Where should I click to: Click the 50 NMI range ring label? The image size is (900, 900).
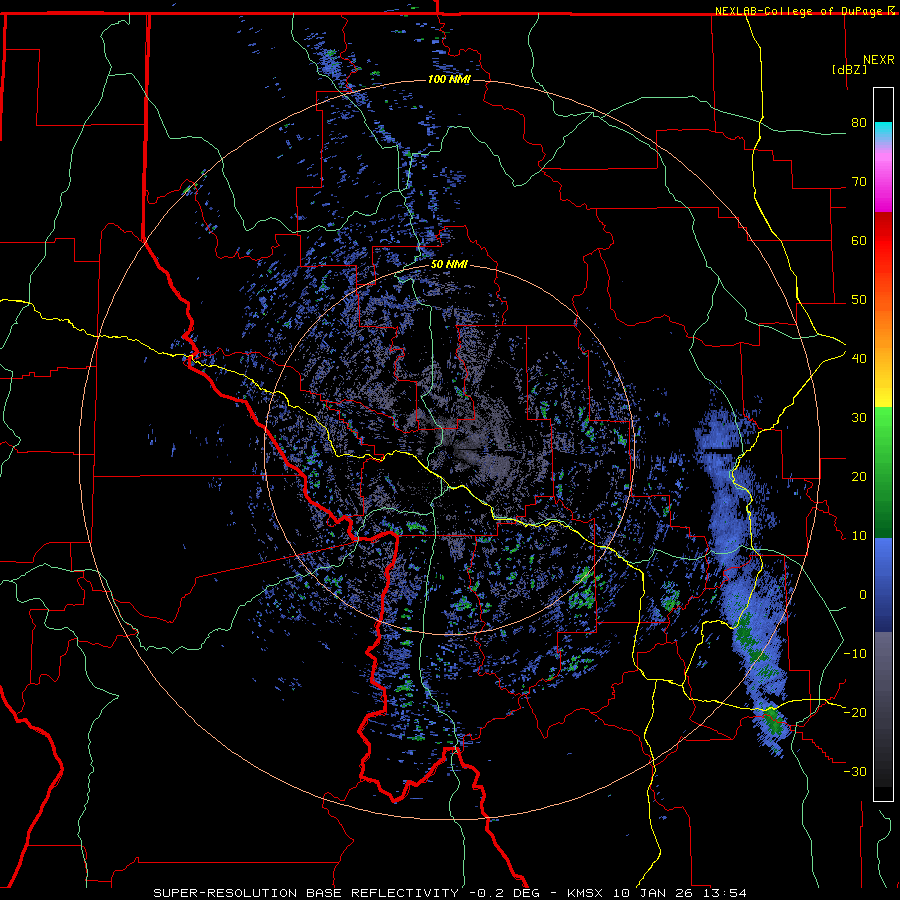pyautogui.click(x=449, y=265)
